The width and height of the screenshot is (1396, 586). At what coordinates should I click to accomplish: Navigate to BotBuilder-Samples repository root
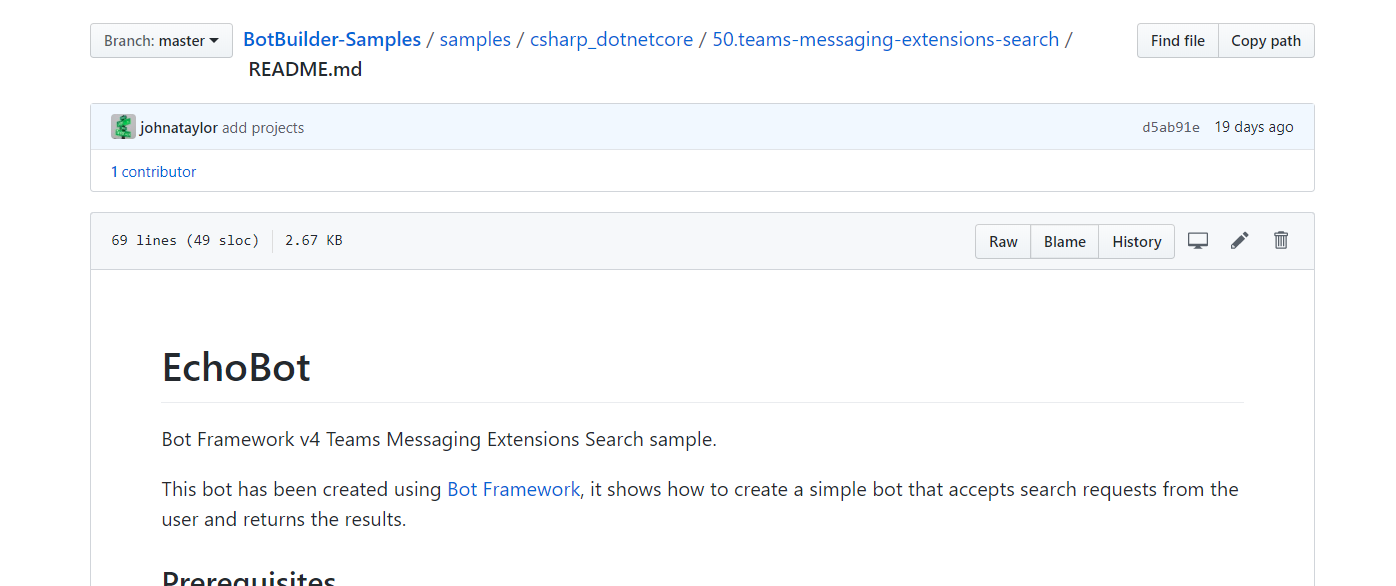(332, 39)
